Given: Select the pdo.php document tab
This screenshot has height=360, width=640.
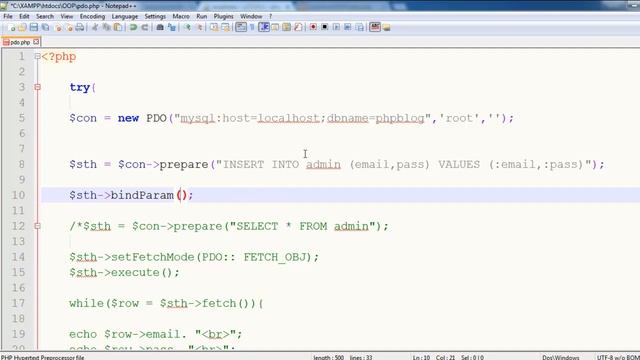Looking at the screenshot, I should [x=20, y=42].
